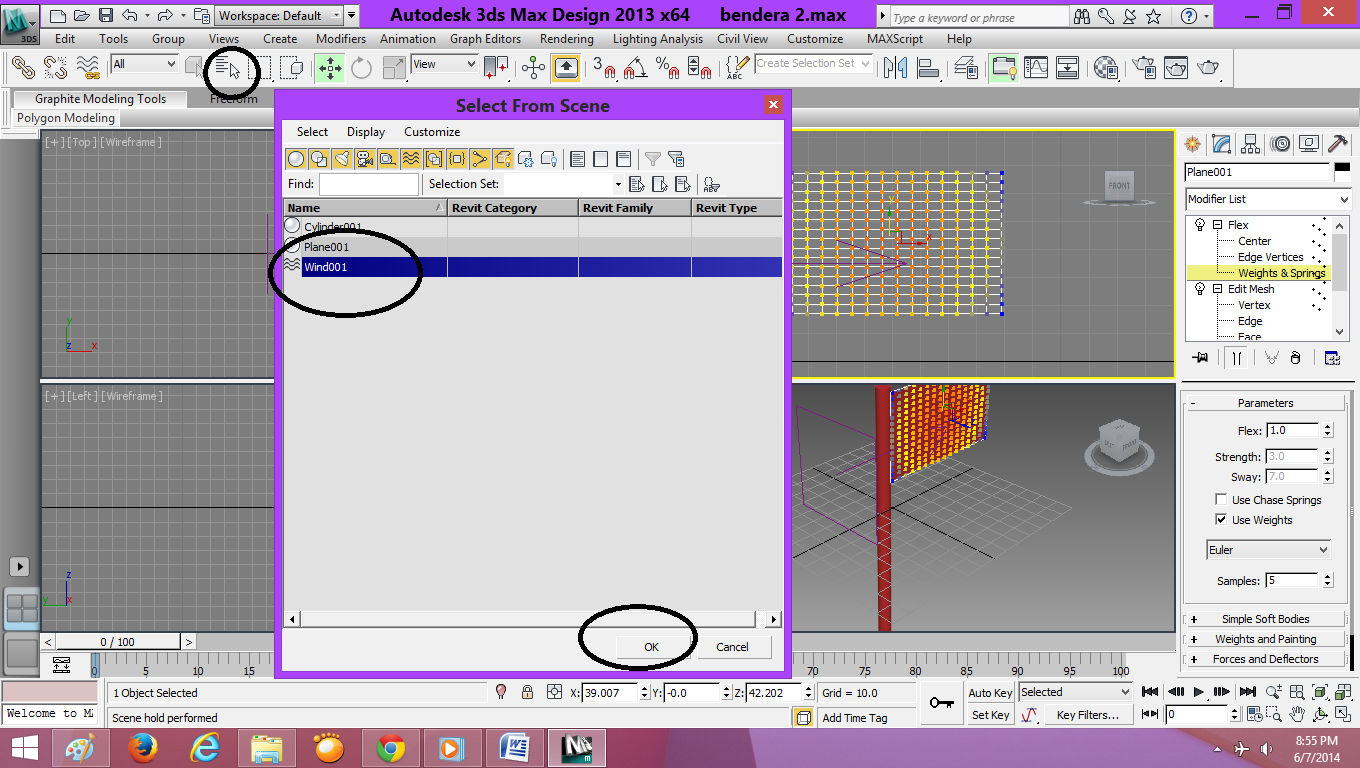Open the Selected key filter dropdown
Screen dimensions: 1360x768
(1074, 692)
